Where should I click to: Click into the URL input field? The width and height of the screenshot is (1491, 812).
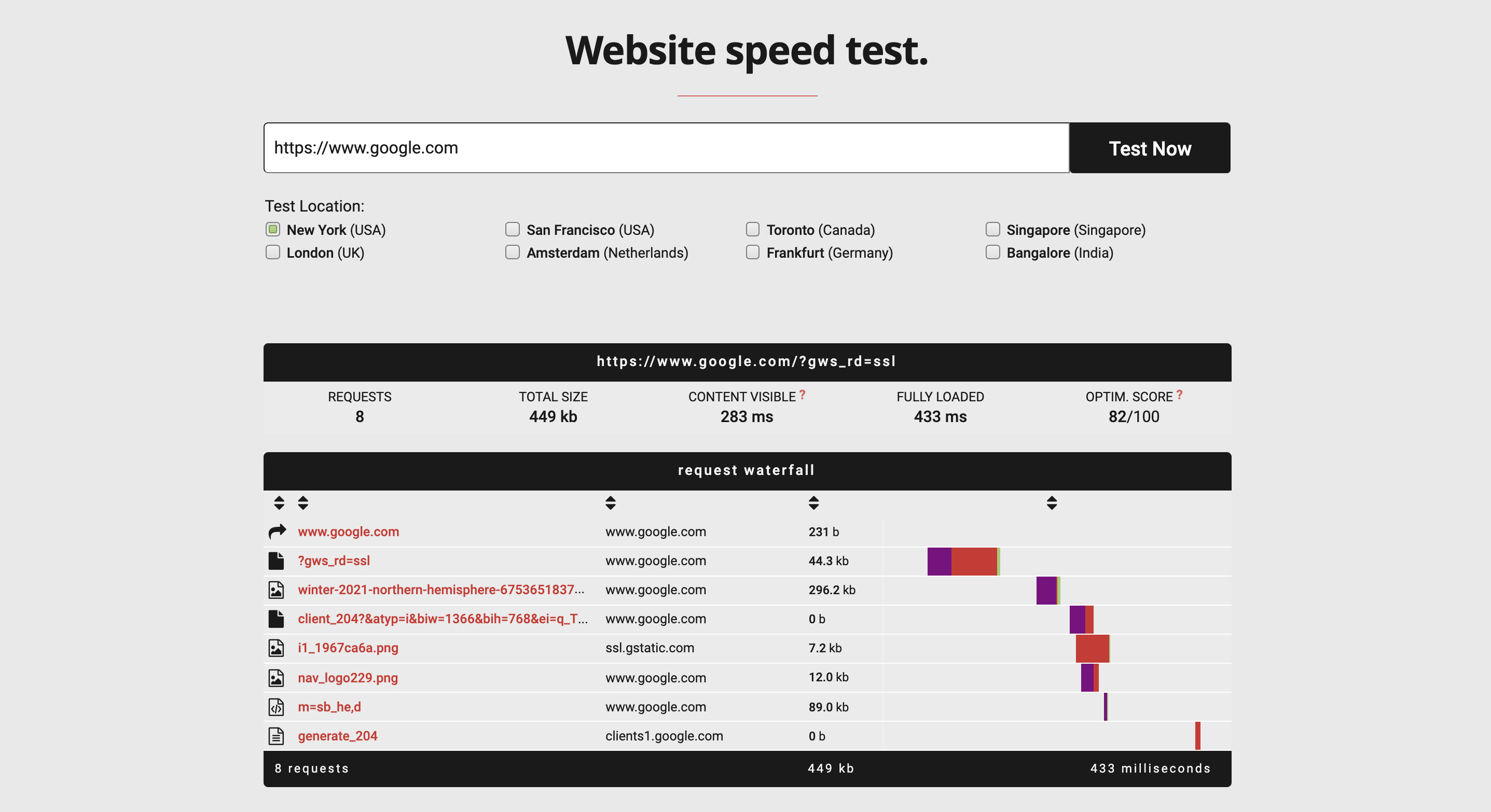[666, 147]
